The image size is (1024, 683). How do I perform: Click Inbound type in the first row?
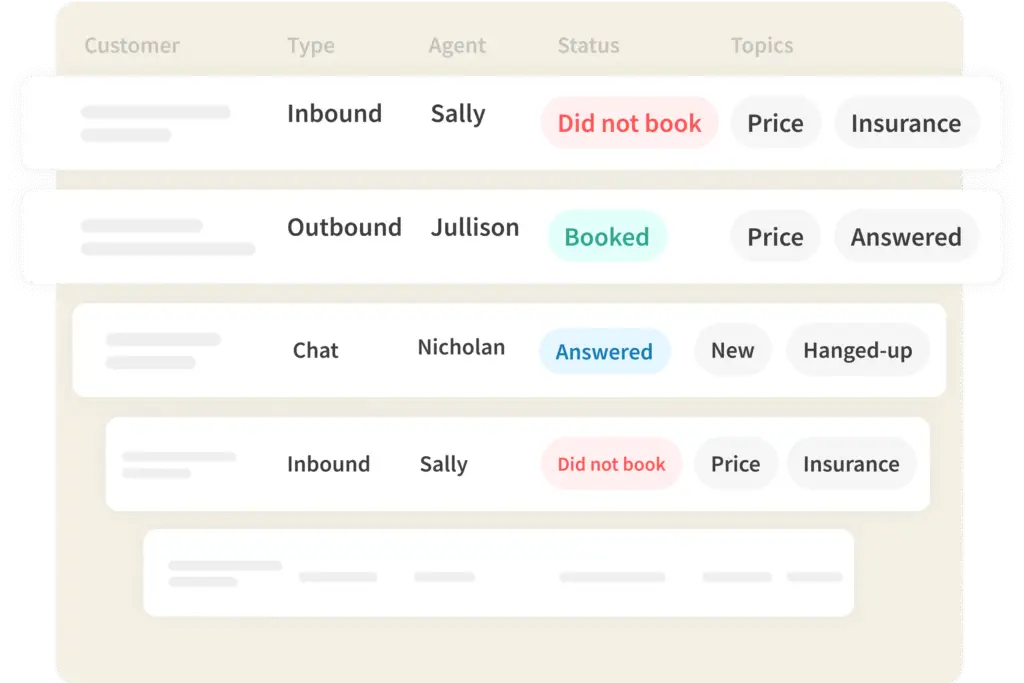pyautogui.click(x=334, y=114)
